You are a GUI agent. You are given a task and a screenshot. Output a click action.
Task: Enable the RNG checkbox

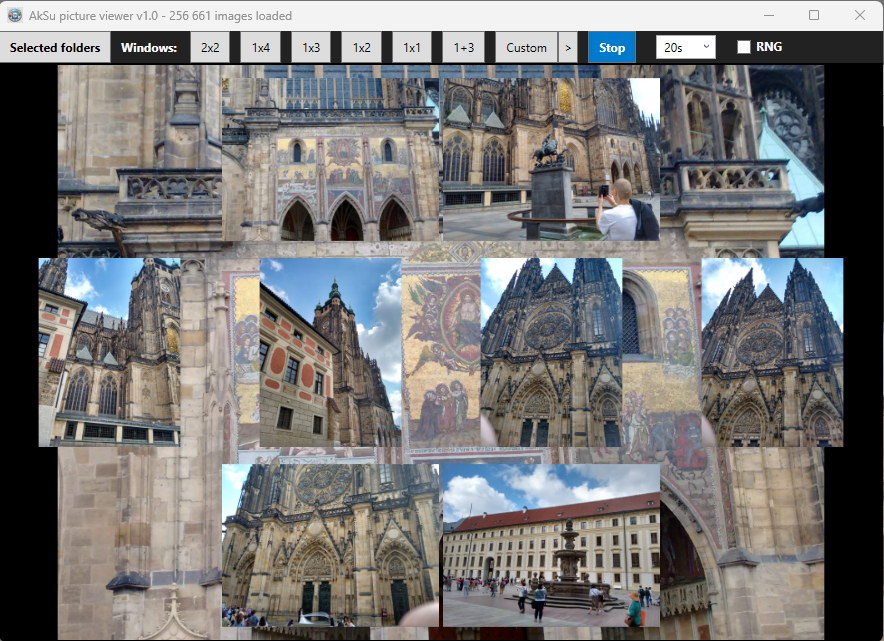[744, 47]
